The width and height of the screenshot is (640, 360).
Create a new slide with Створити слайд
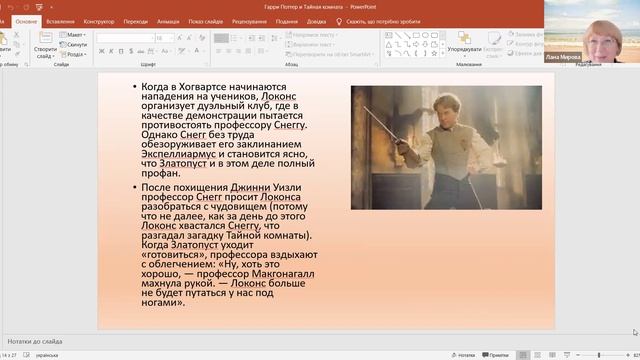[45, 46]
